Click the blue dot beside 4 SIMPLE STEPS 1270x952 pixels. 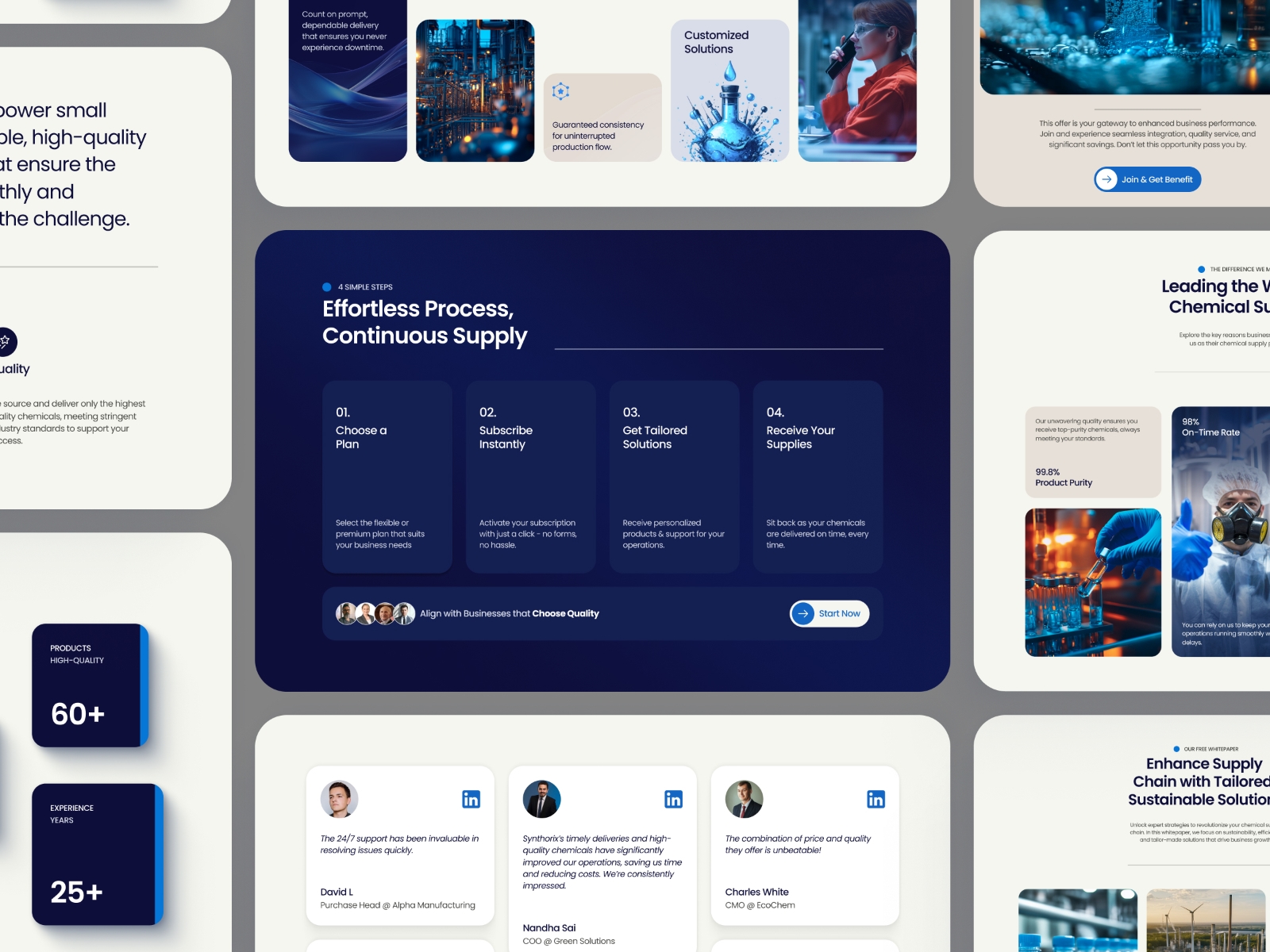tap(327, 287)
